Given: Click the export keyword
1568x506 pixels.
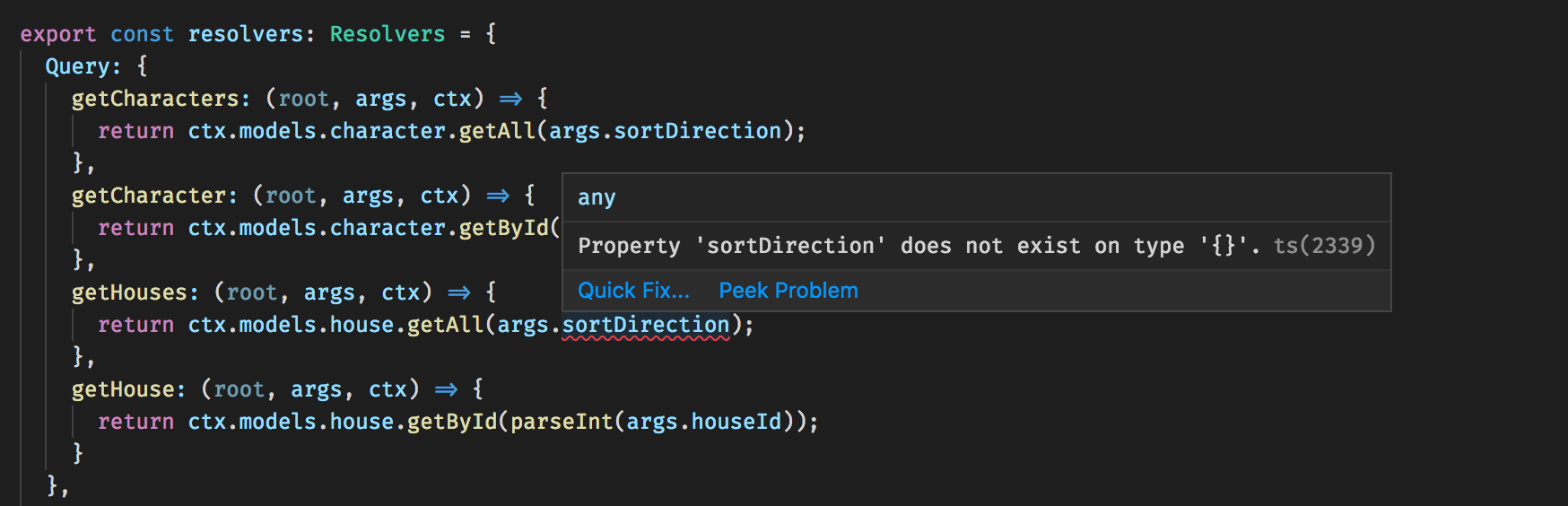Looking at the screenshot, I should [58, 34].
